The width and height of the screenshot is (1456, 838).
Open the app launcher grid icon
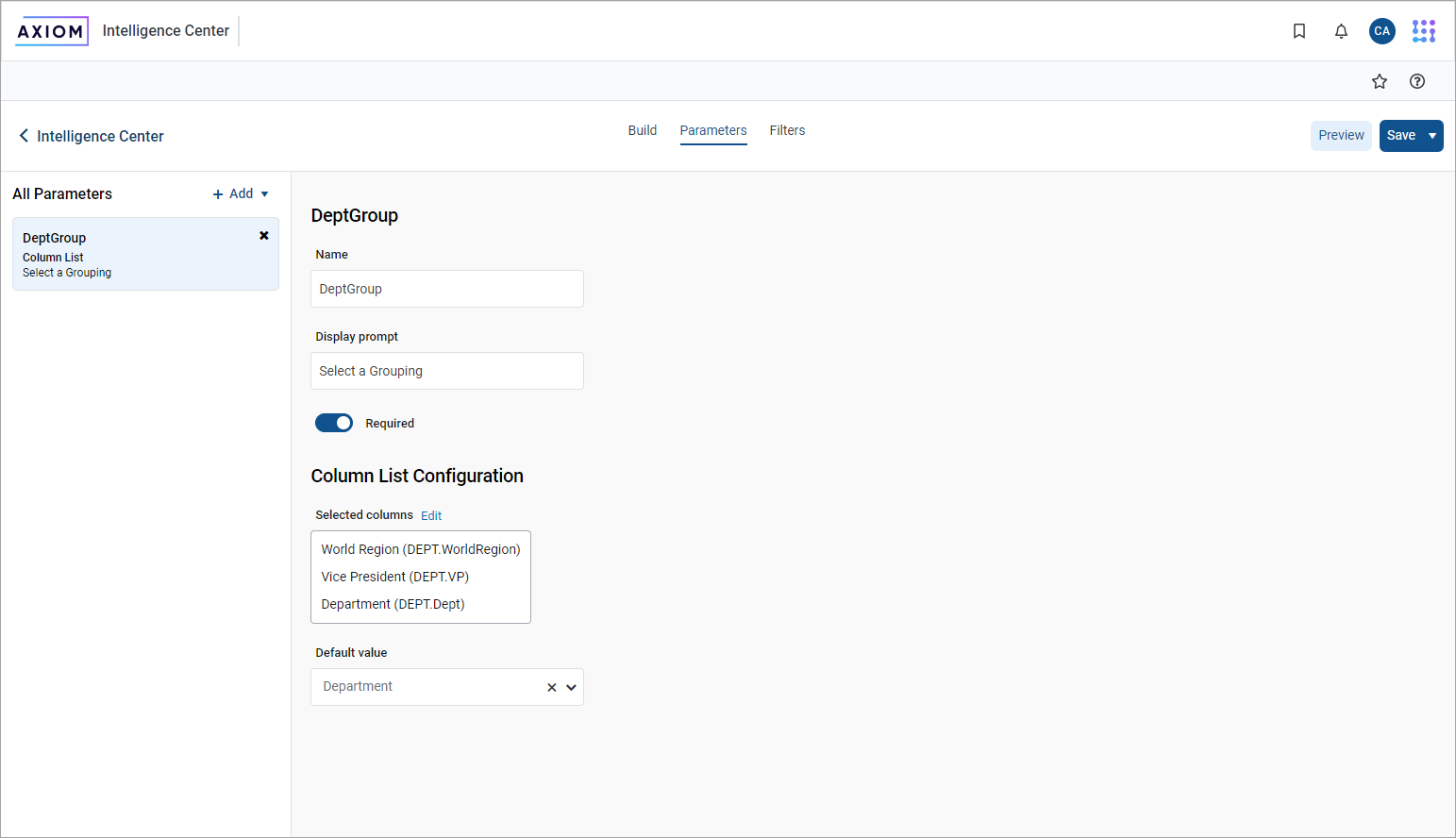click(x=1423, y=31)
